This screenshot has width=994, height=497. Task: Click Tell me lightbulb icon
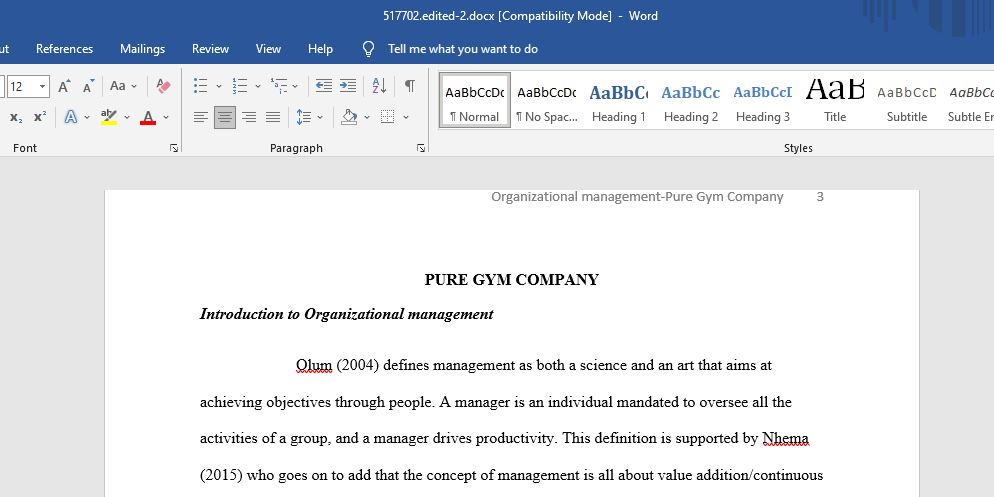(x=368, y=49)
